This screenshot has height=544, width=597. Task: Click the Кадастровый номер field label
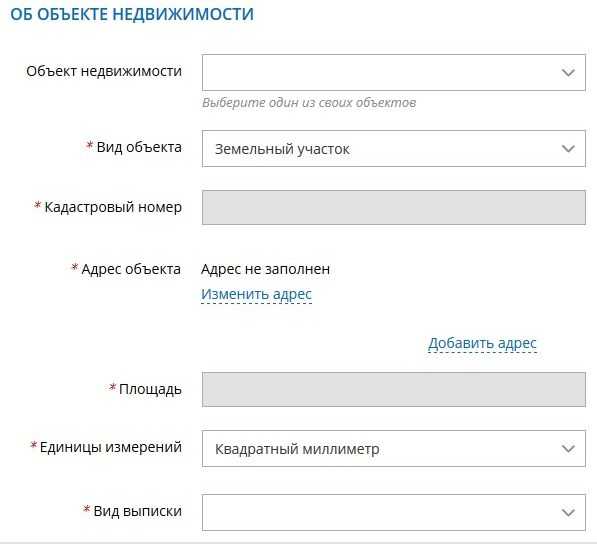pos(113,207)
